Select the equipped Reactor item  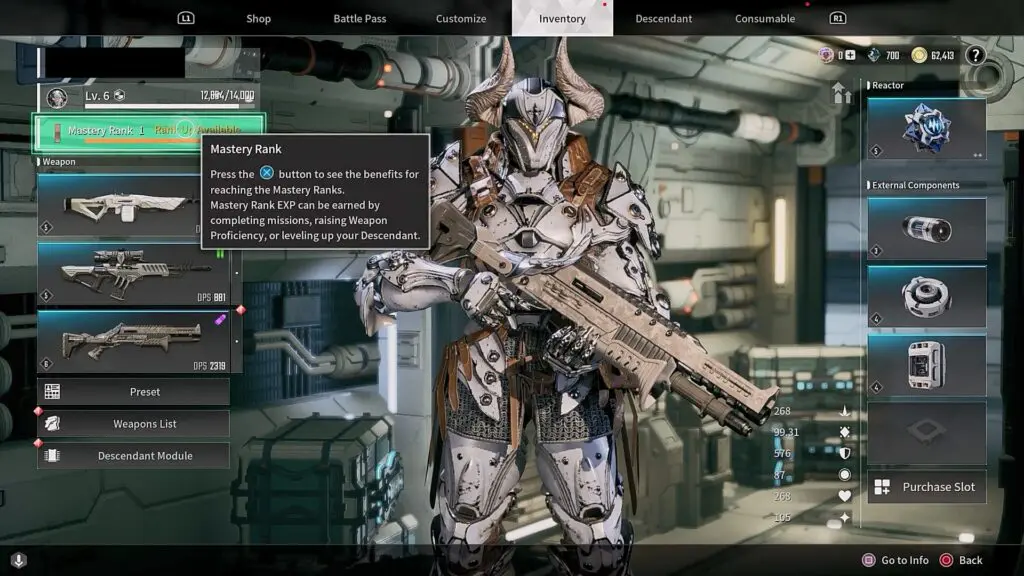pos(926,128)
